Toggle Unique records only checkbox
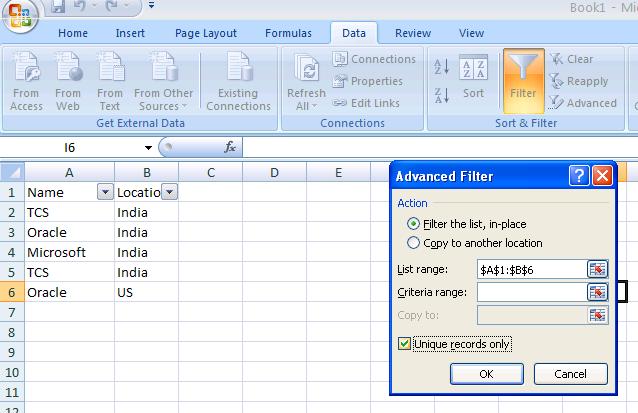 click(404, 344)
